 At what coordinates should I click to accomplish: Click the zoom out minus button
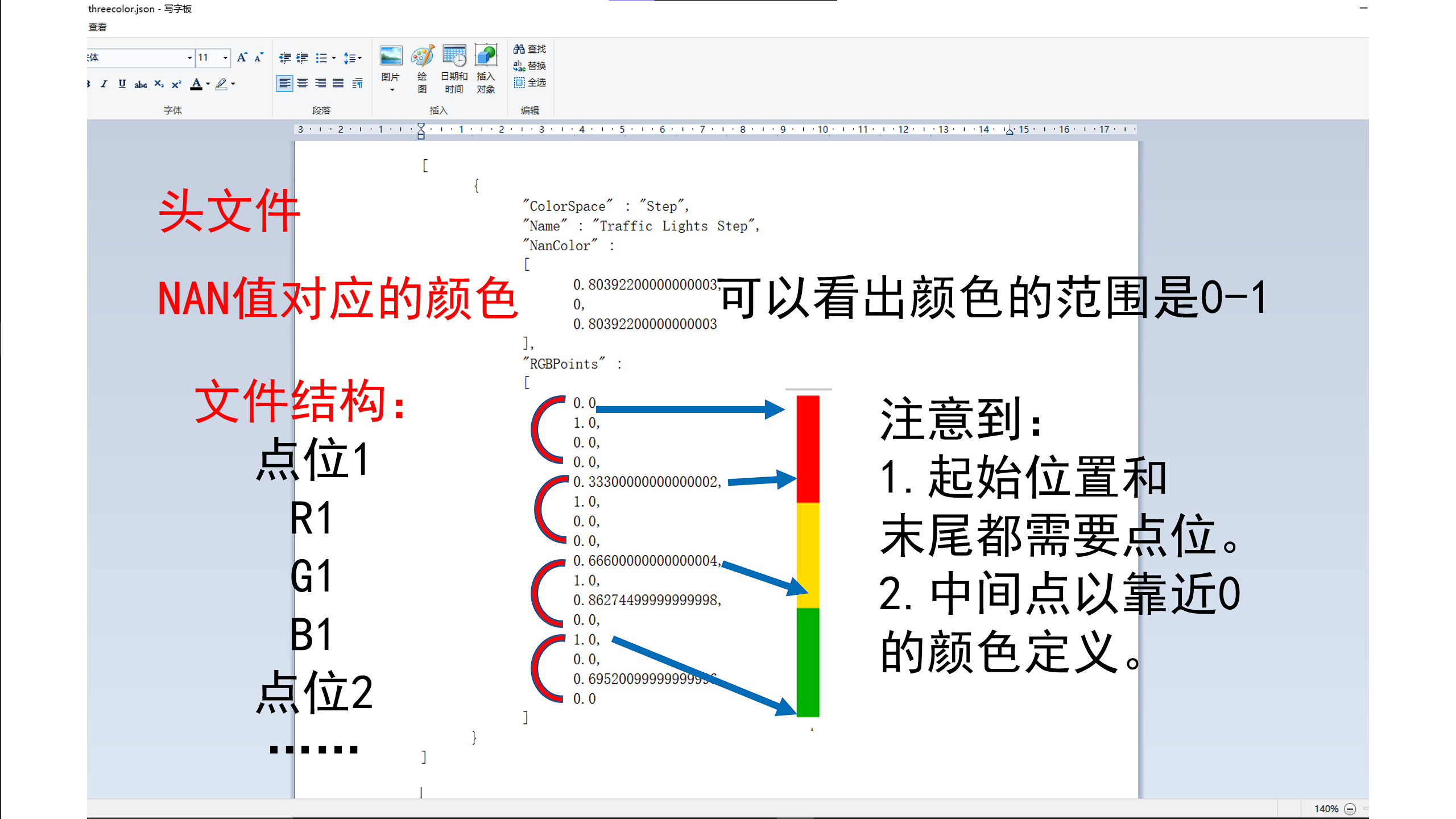point(1350,808)
